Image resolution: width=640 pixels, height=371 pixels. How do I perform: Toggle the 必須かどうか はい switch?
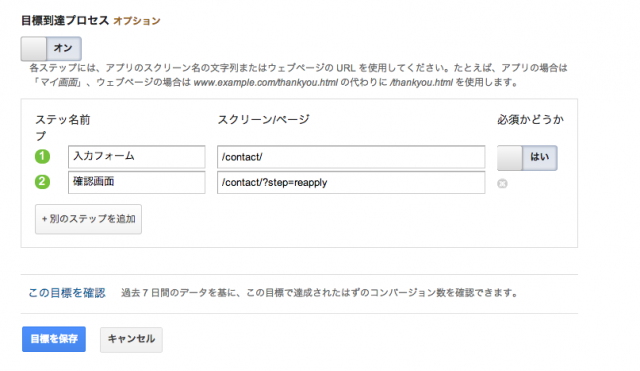click(x=527, y=158)
